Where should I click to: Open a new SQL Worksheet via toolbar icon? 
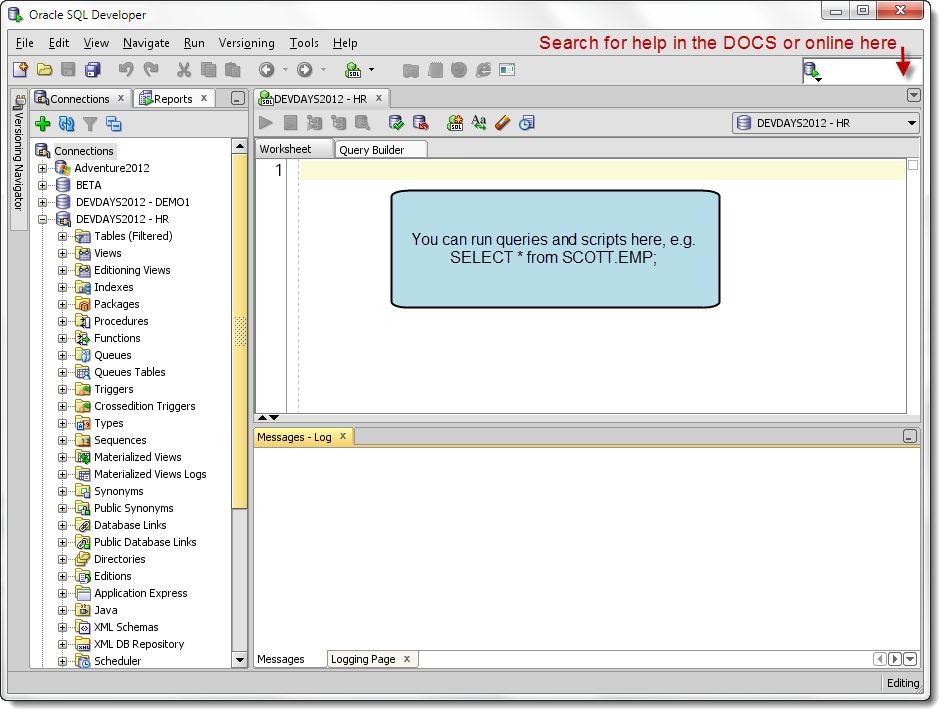tap(353, 70)
